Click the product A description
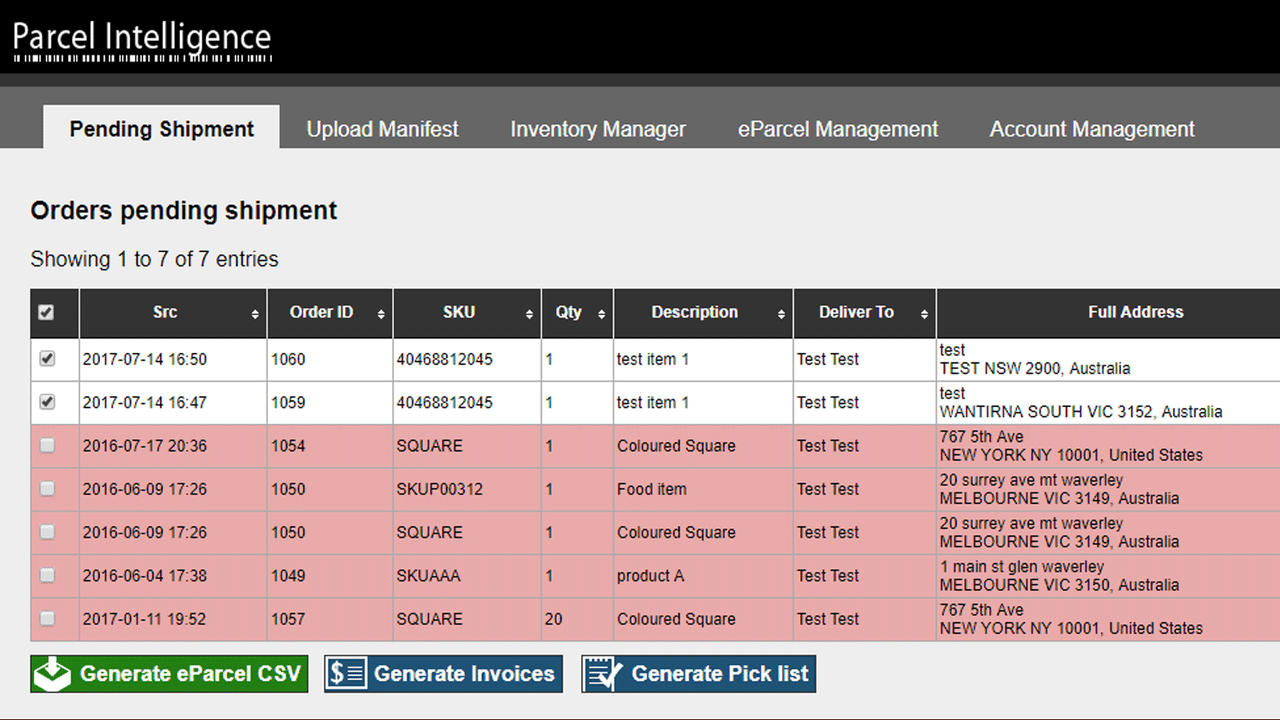Image resolution: width=1280 pixels, height=720 pixels. tap(651, 576)
